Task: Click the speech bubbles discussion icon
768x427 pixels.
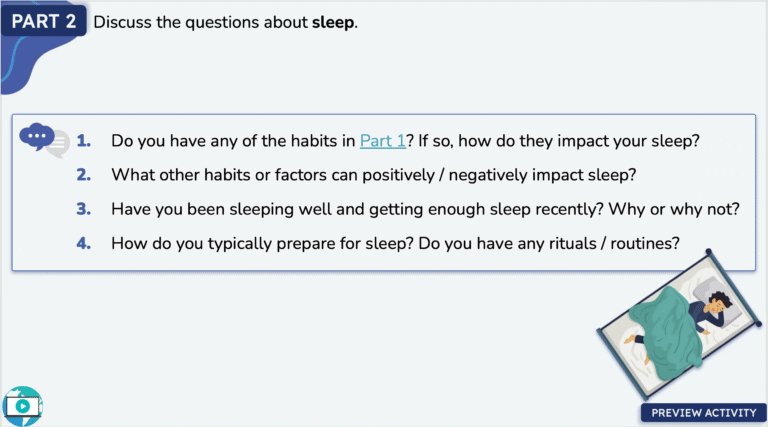Action: pos(42,138)
